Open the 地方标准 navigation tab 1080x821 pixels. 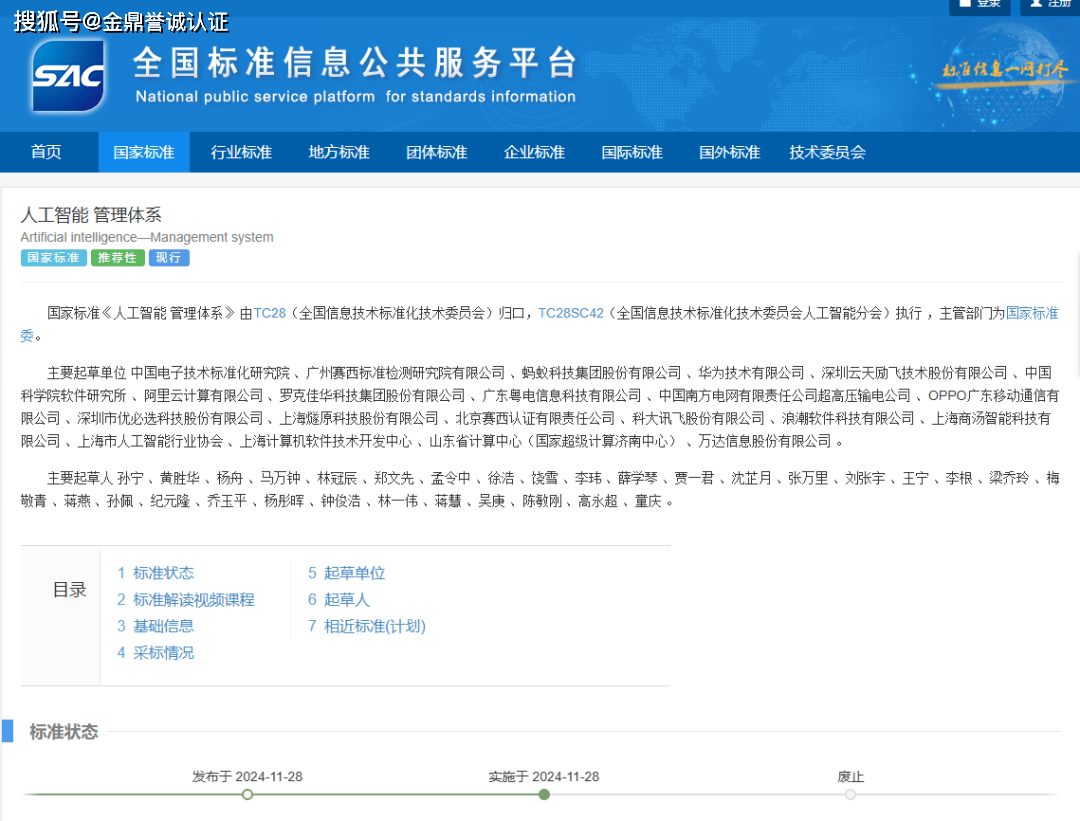pos(339,152)
